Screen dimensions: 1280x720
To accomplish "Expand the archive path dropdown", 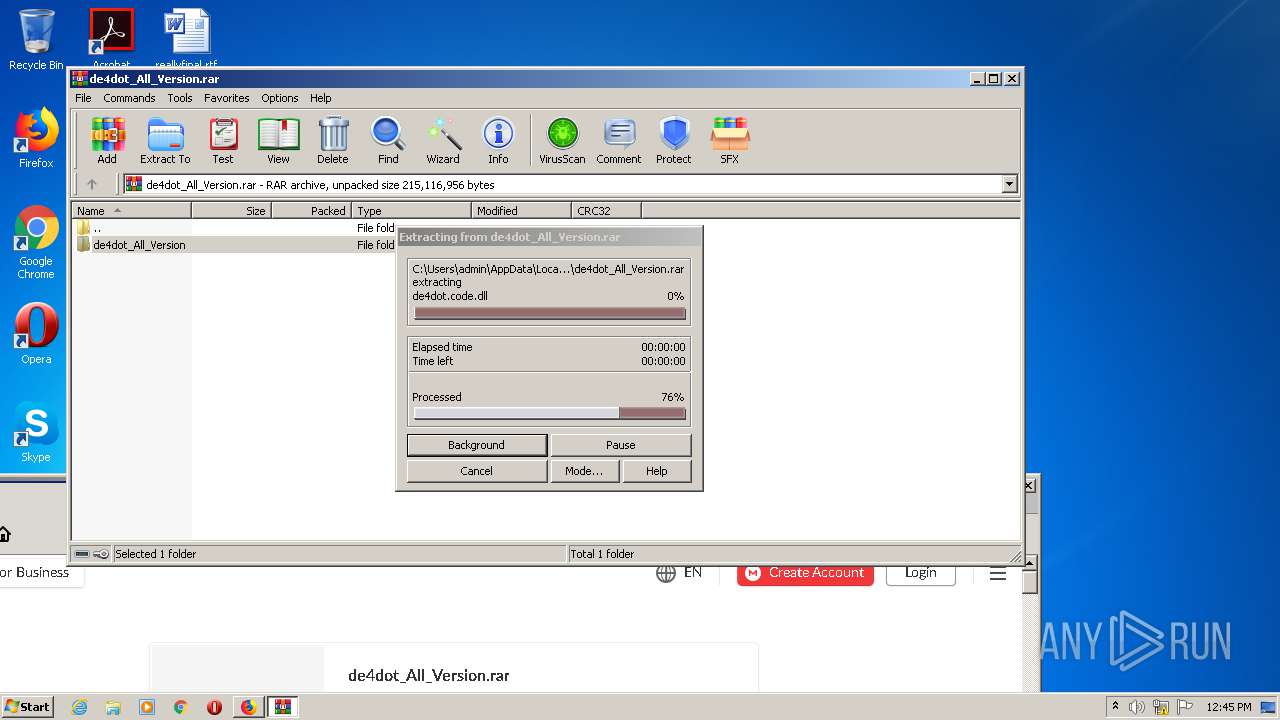I will pos(1009,184).
